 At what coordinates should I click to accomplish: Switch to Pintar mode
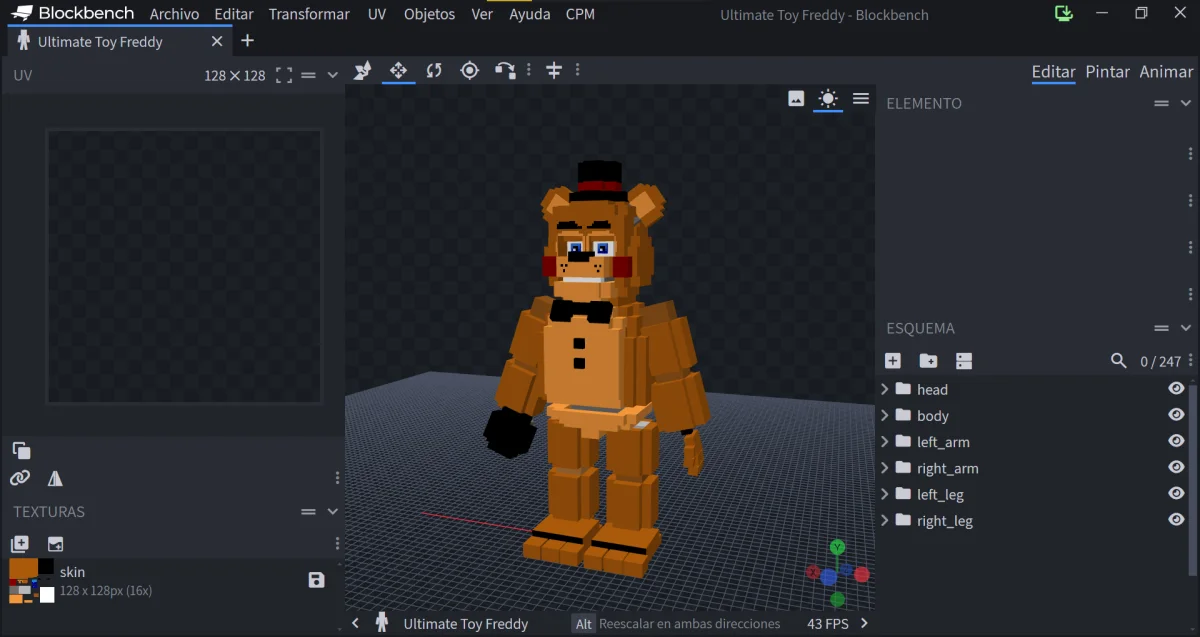coord(1108,72)
